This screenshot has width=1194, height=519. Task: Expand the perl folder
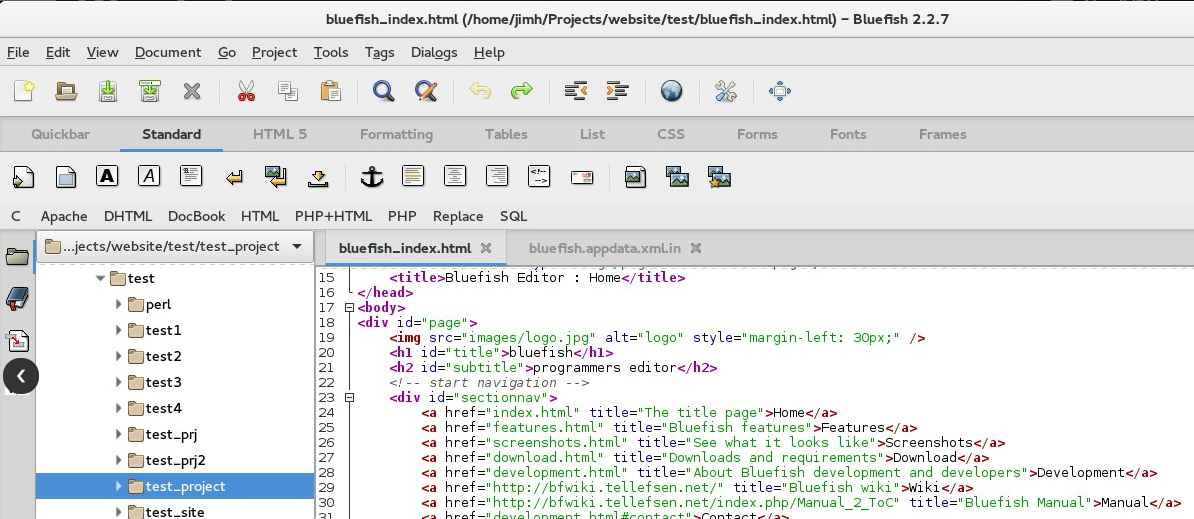click(119, 304)
